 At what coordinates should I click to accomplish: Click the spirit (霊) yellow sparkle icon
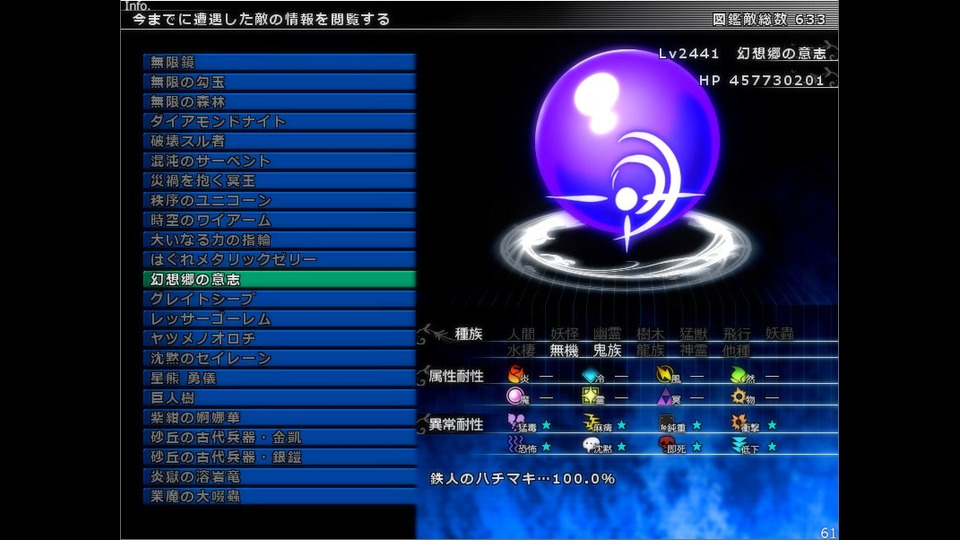[x=591, y=396]
